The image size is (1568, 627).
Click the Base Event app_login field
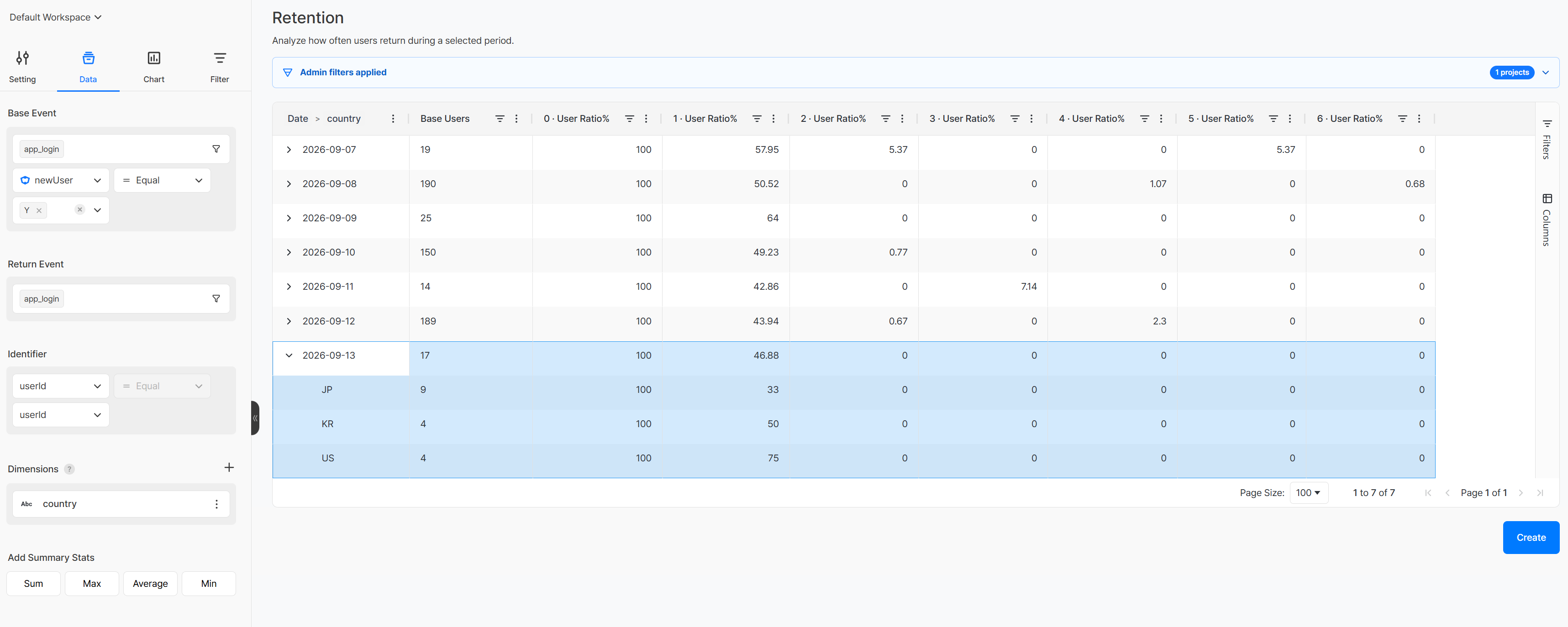click(121, 149)
